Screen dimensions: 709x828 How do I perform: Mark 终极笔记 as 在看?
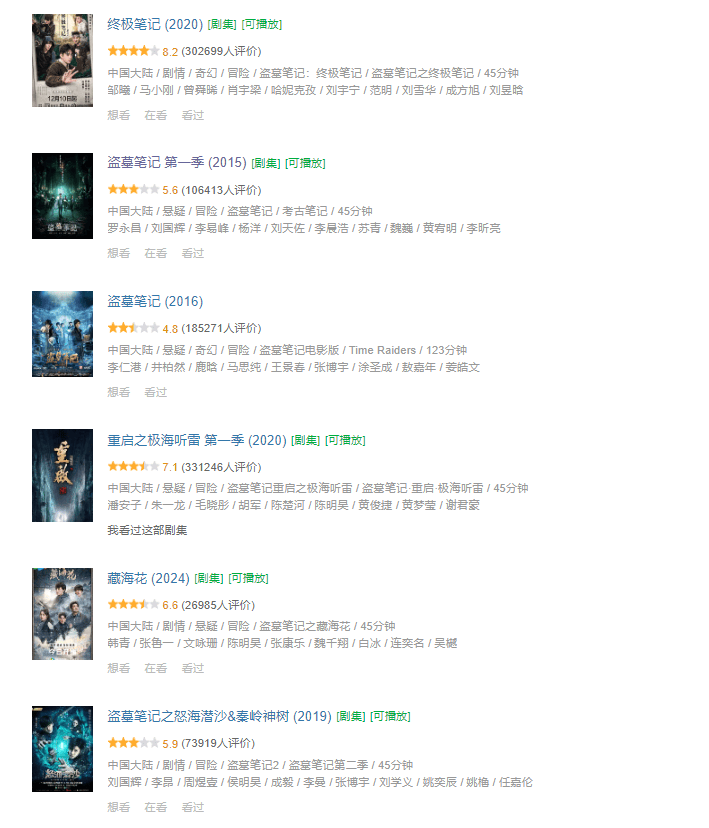[x=156, y=115]
